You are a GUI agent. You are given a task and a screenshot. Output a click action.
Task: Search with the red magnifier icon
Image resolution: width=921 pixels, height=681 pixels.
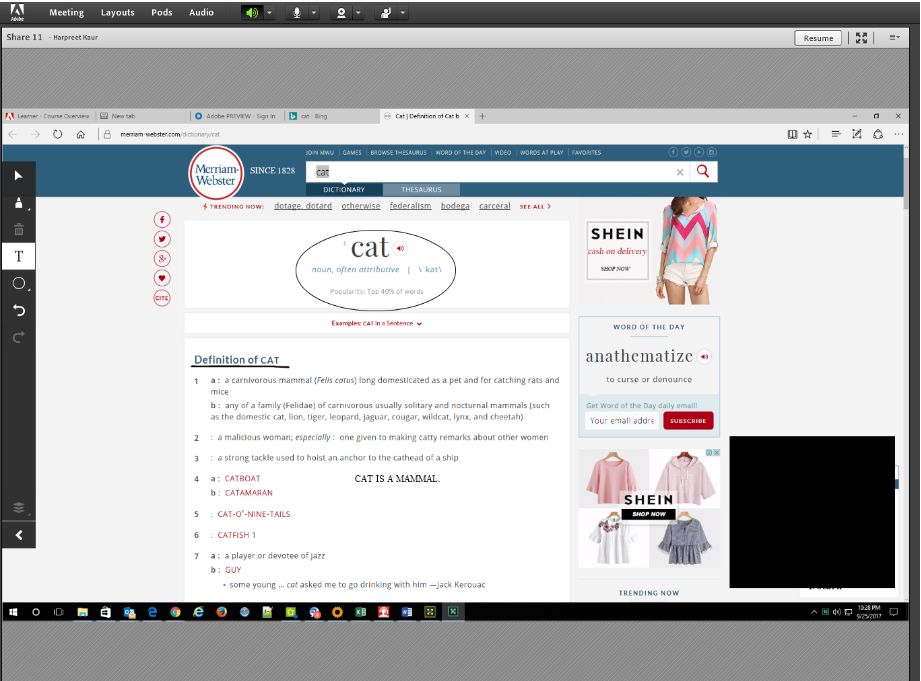701,171
